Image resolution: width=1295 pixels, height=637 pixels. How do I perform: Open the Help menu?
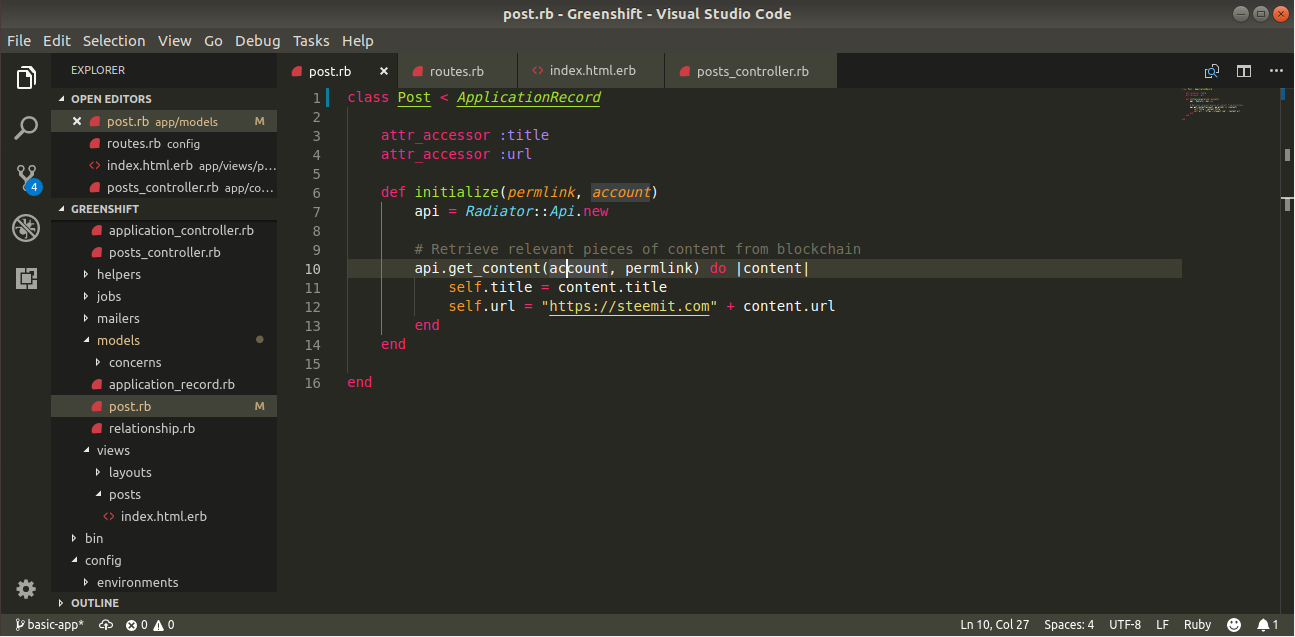click(x=357, y=41)
